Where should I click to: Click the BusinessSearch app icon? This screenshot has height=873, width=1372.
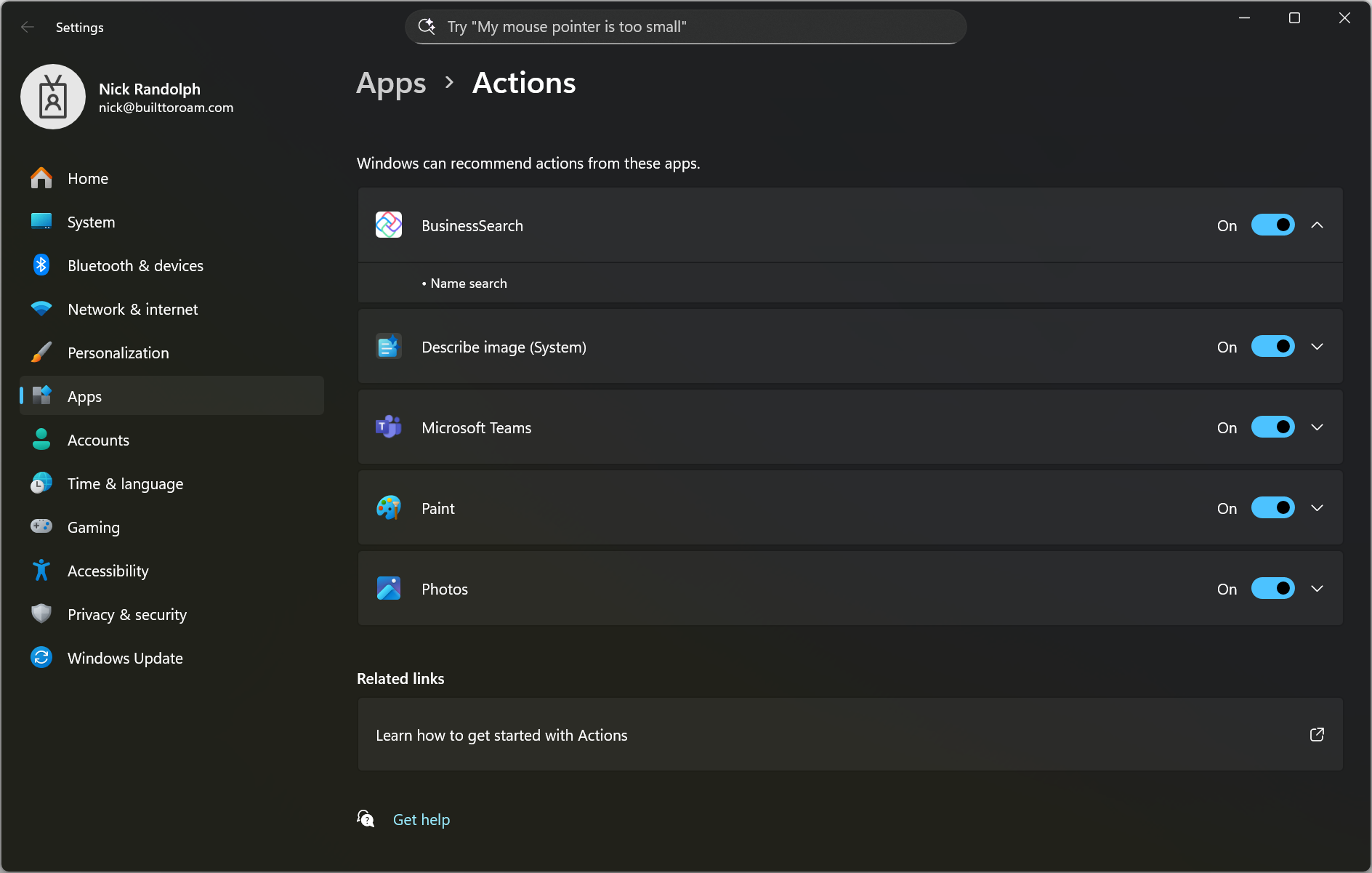[389, 225]
